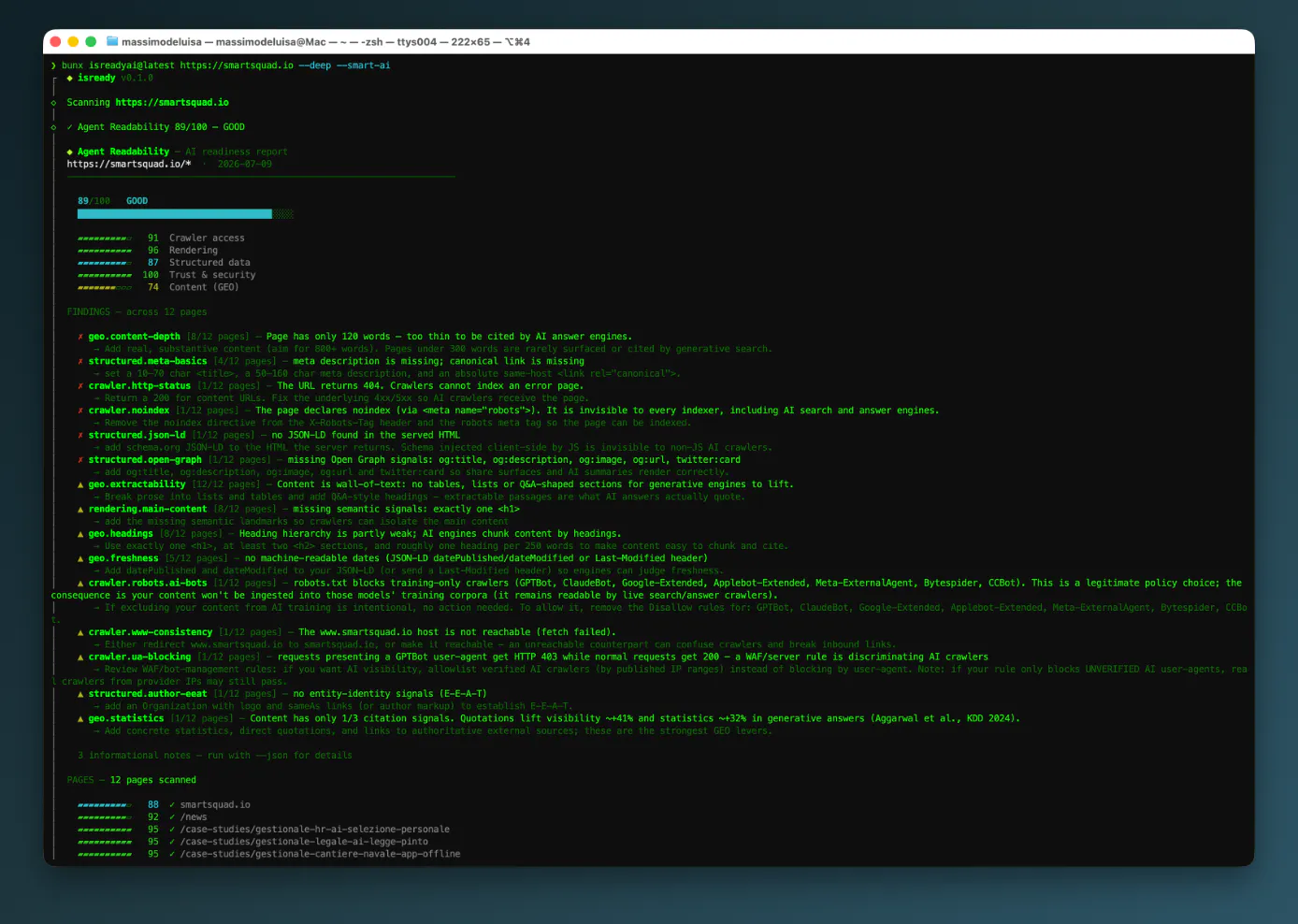
Task: Click the warning triangle beside crawler.ua-blocking
Action: tap(80, 657)
